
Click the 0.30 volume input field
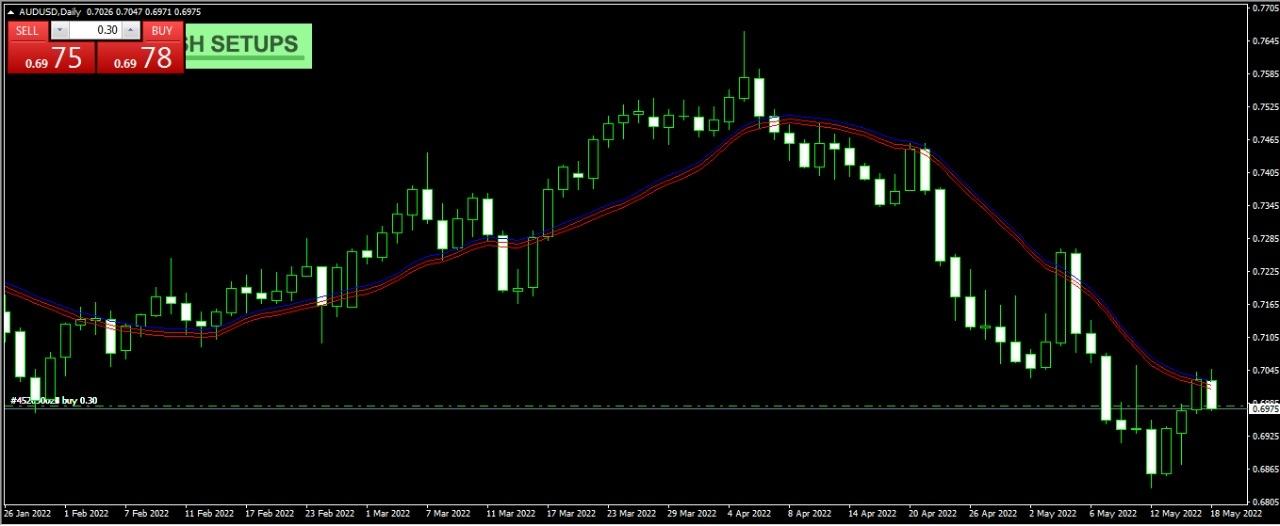point(95,31)
